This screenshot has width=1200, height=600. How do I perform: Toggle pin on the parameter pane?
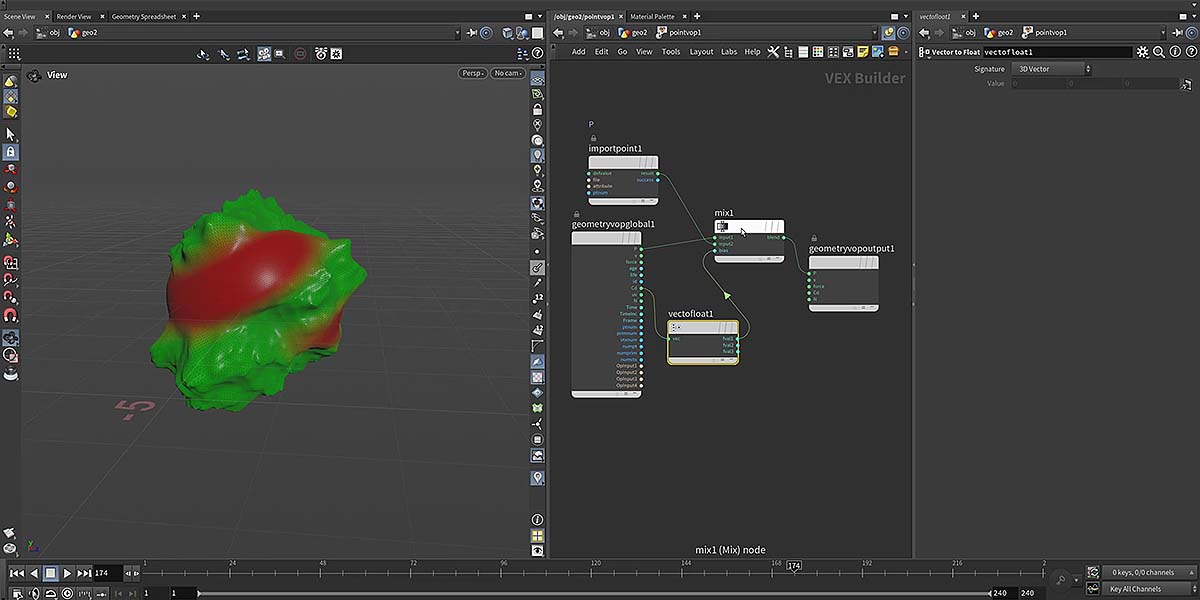[1177, 33]
